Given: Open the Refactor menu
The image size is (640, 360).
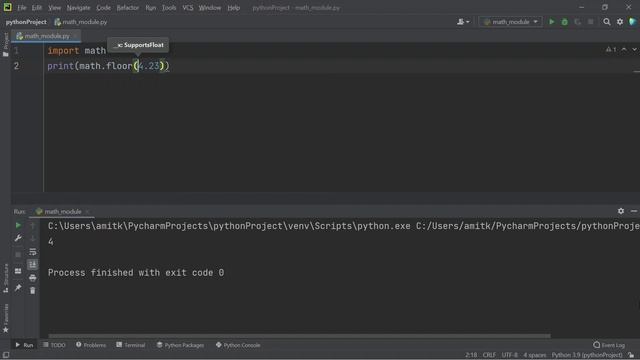Looking at the screenshot, I should 128,8.
